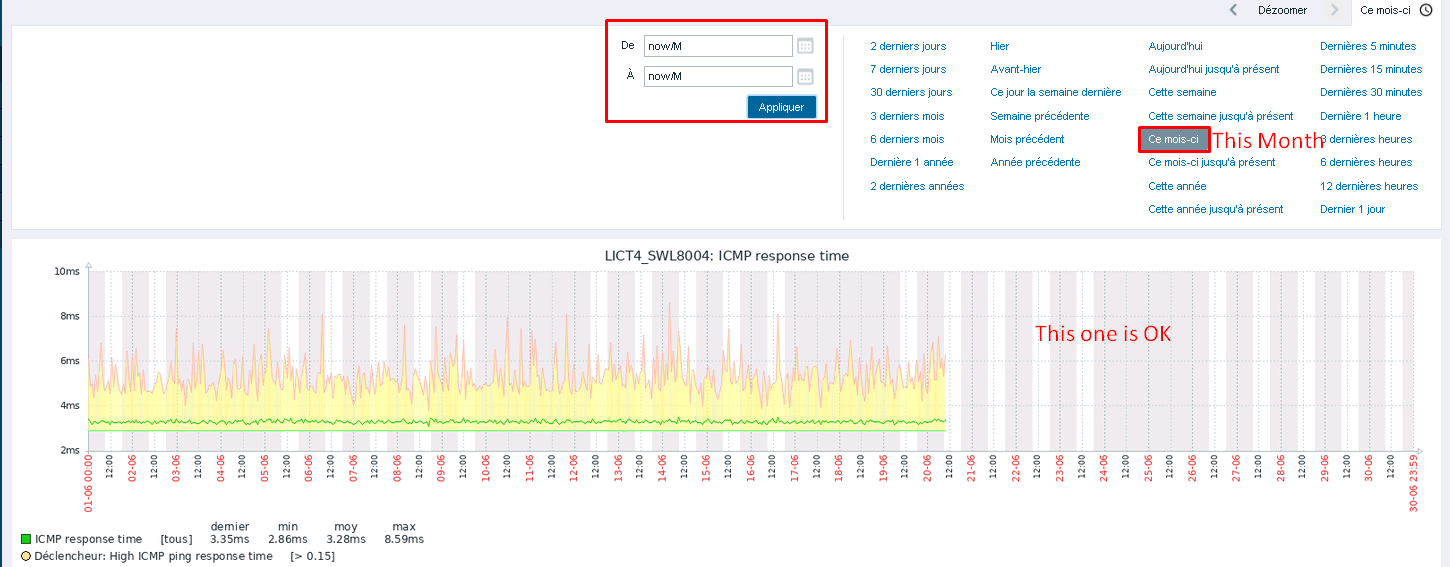Select 2 derniers jours range
This screenshot has height=567, width=1450.
point(908,46)
